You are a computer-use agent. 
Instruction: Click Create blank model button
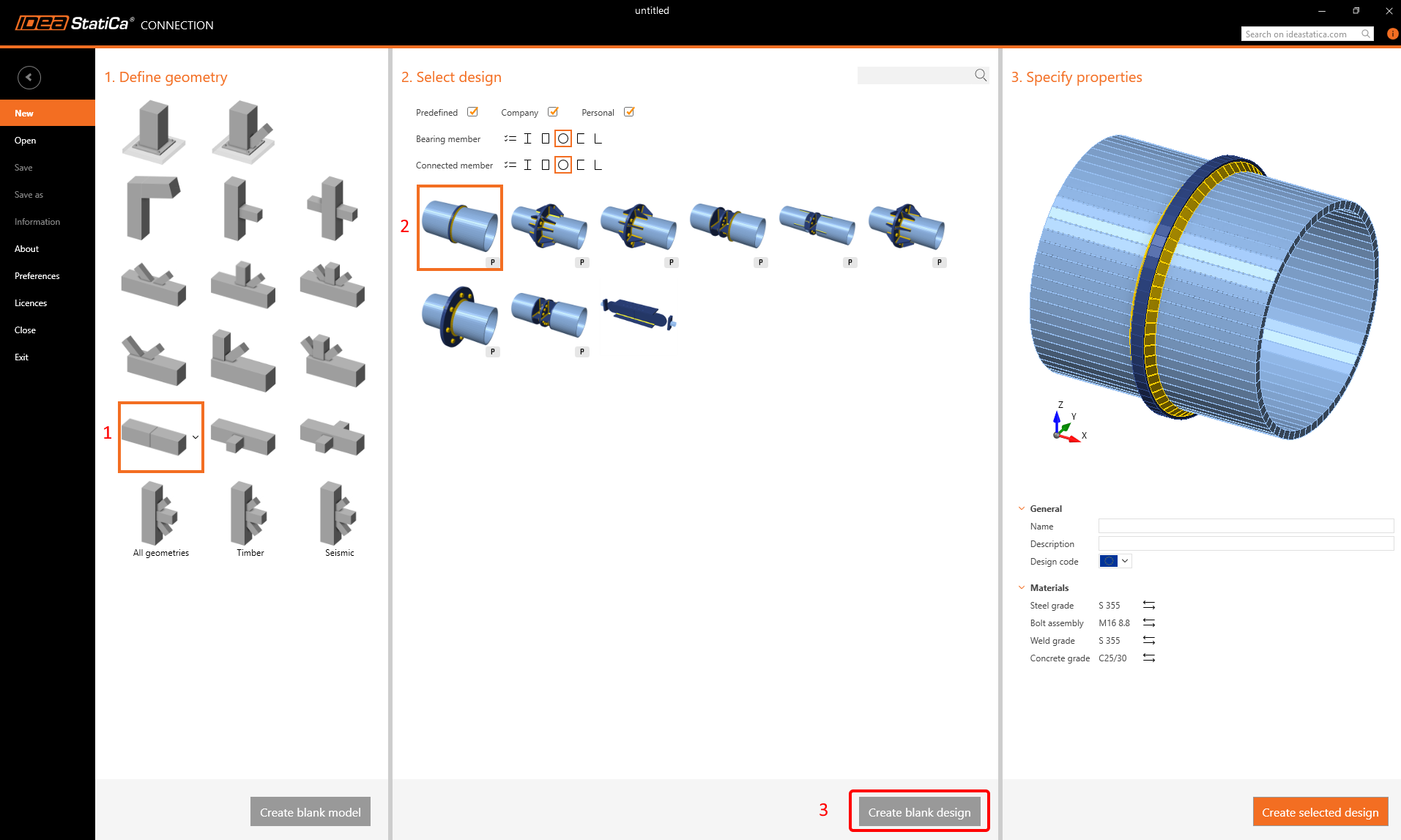[311, 811]
